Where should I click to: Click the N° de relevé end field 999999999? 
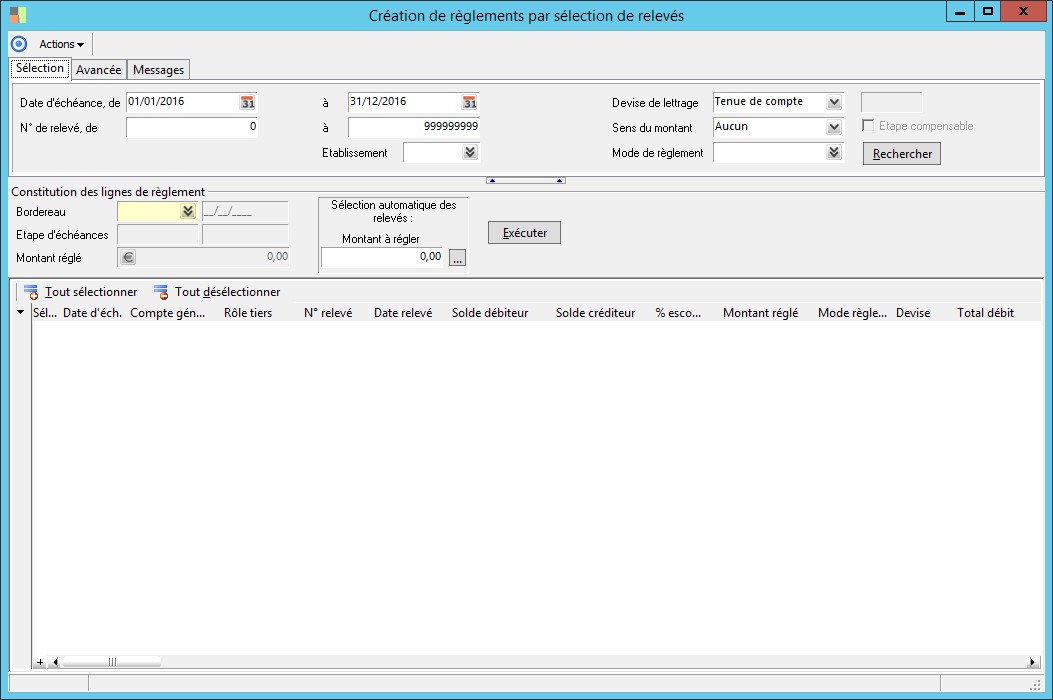[414, 127]
